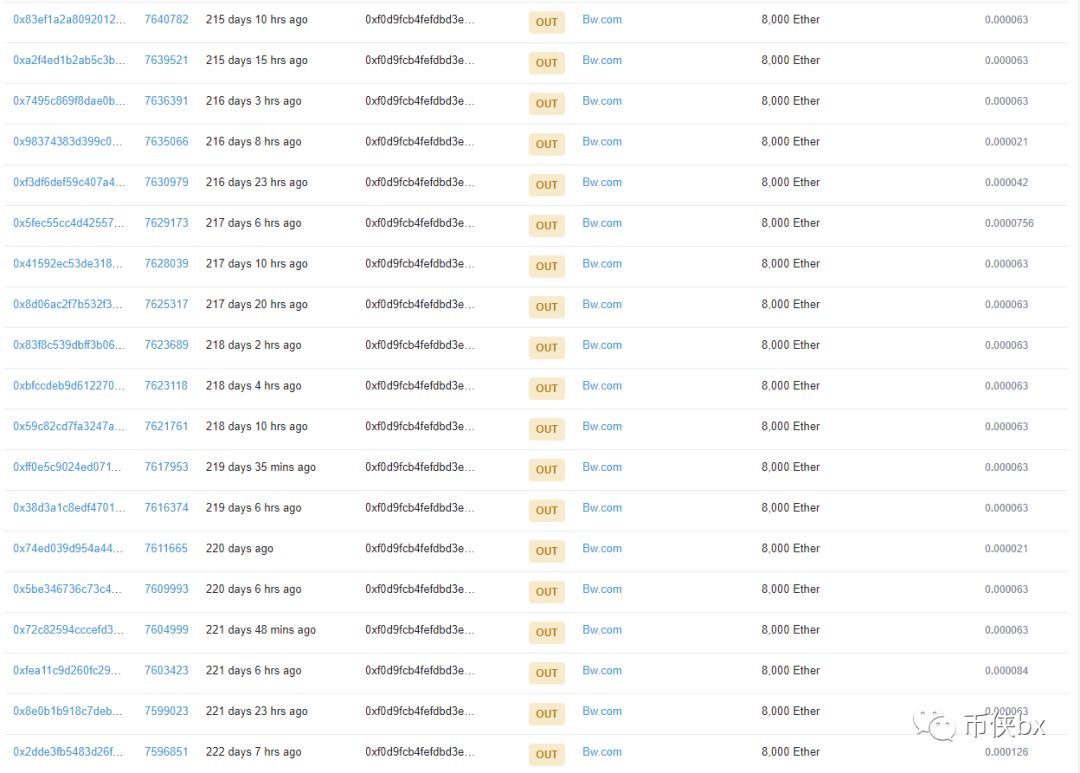
Task: Open transaction hash 0xa2f4ed1b2ab5c3b...
Action: [69, 60]
